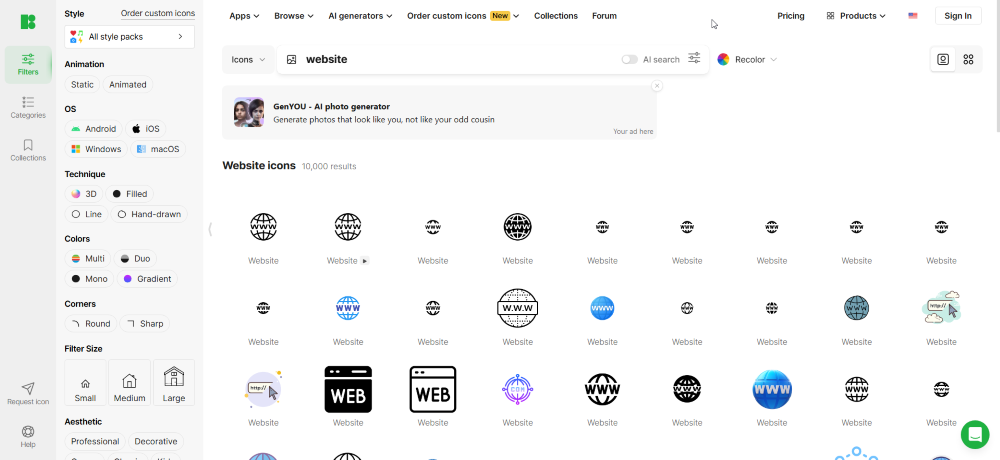The width and height of the screenshot is (1000, 460).
Task: Collapse the filters sidebar handle
Action: point(210,229)
